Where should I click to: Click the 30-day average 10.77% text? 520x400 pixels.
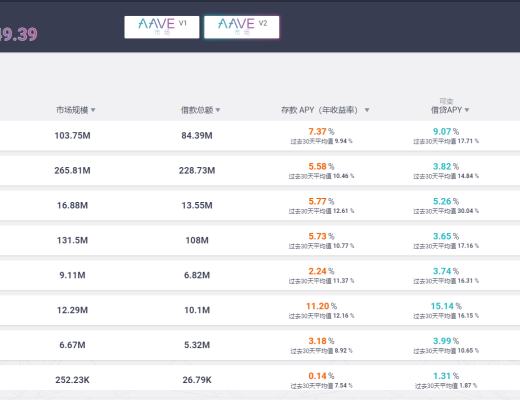[321, 246]
